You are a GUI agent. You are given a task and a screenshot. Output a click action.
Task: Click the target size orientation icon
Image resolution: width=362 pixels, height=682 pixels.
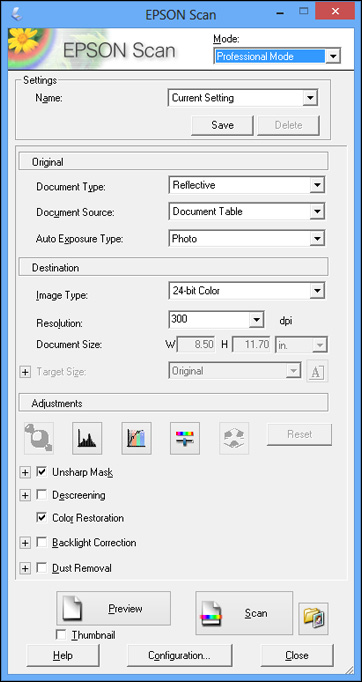point(317,371)
